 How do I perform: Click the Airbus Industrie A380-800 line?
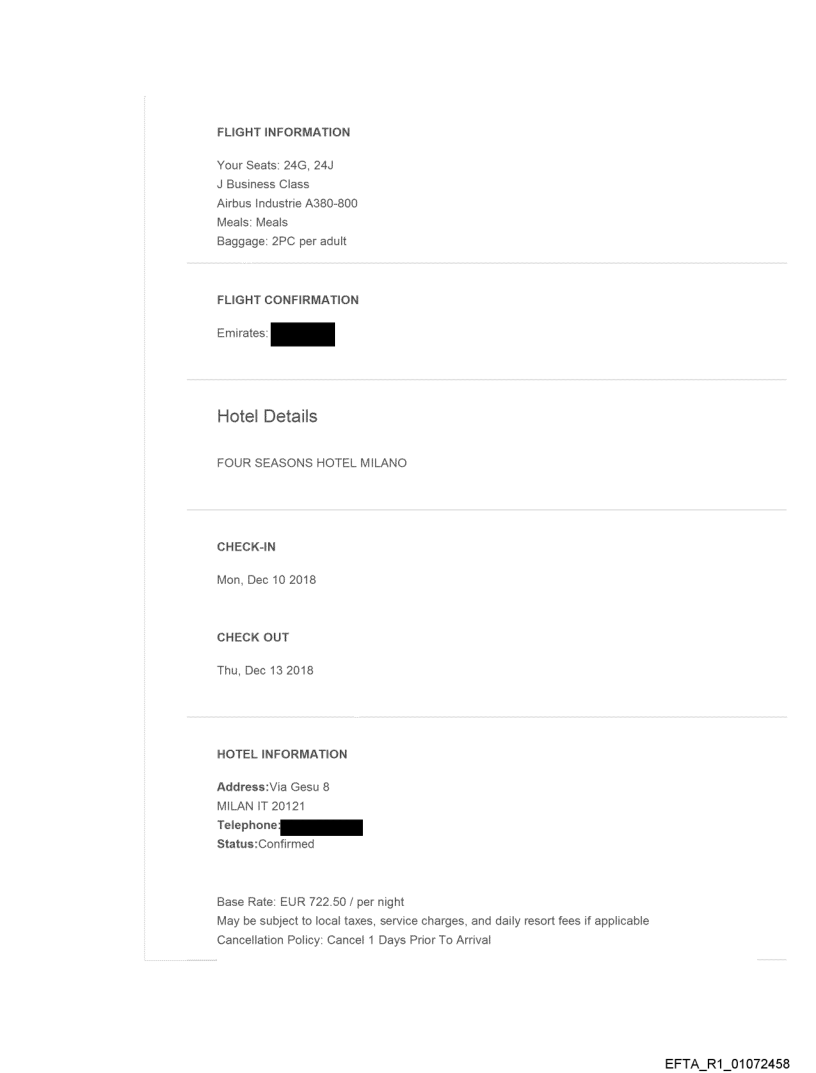(x=287, y=203)
